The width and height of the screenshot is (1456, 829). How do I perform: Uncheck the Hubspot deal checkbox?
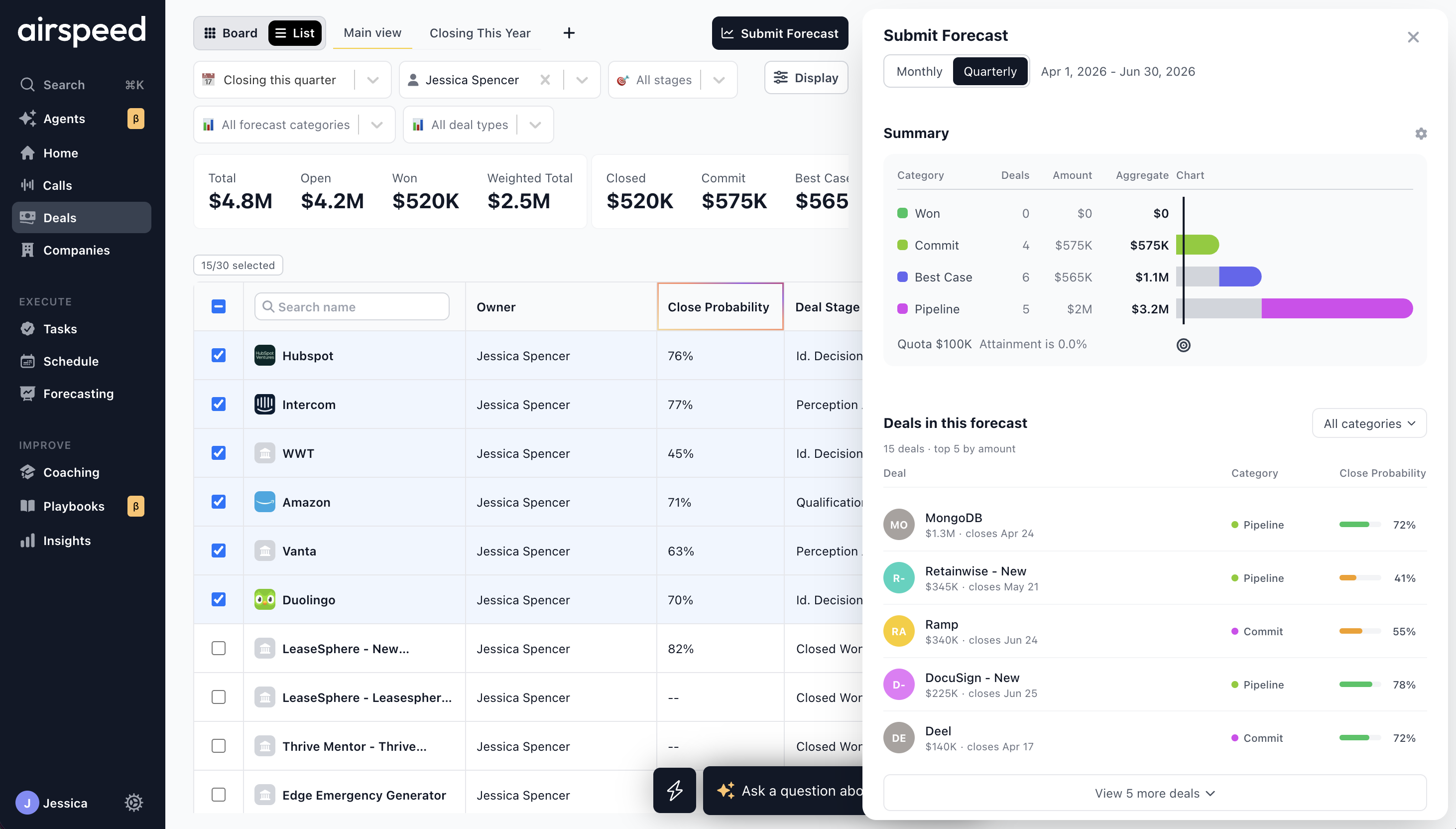[219, 355]
